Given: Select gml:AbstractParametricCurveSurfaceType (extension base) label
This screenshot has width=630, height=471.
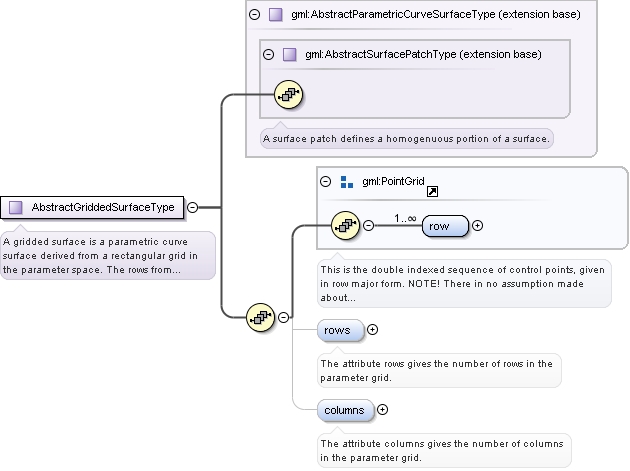Looking at the screenshot, I should (x=436, y=14).
